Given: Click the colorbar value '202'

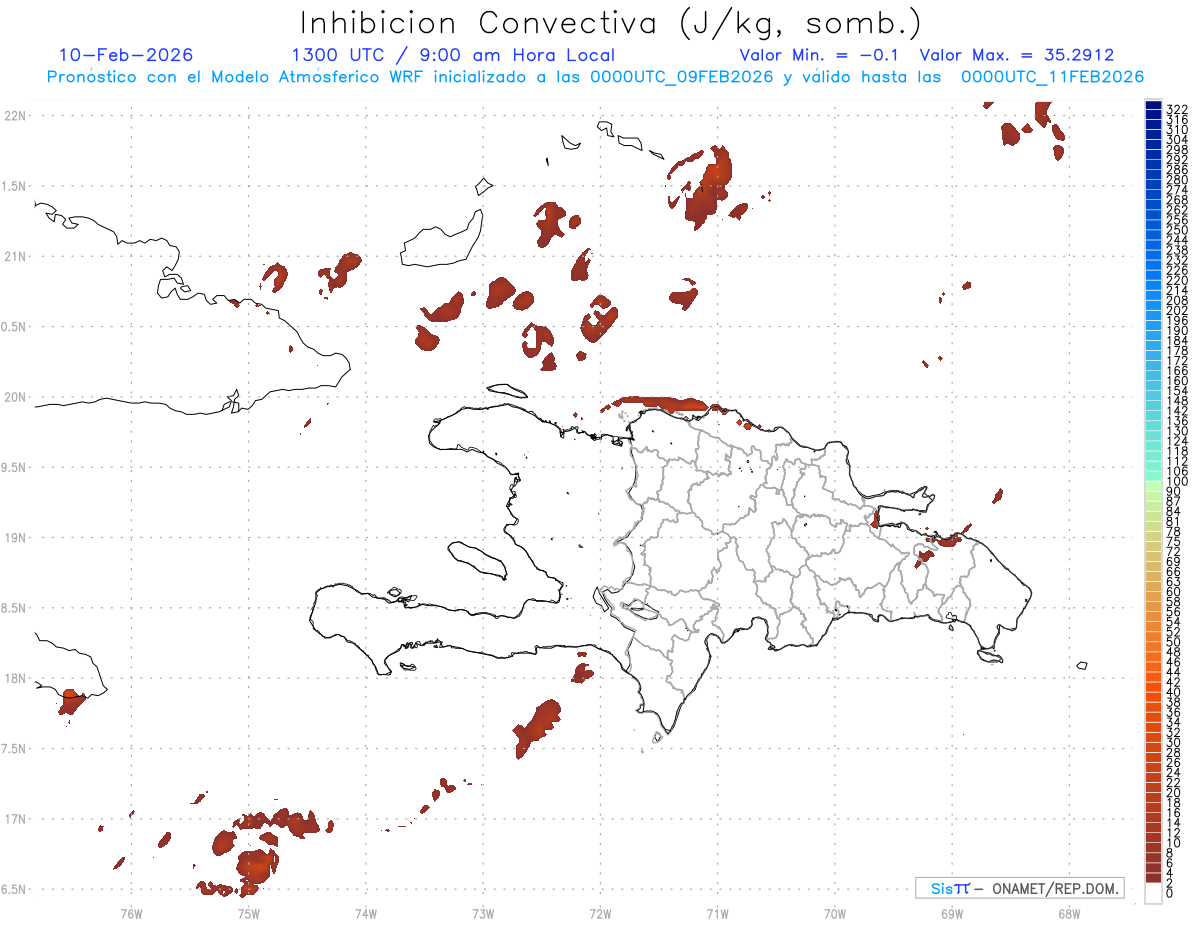Looking at the screenshot, I should [x=1177, y=310].
